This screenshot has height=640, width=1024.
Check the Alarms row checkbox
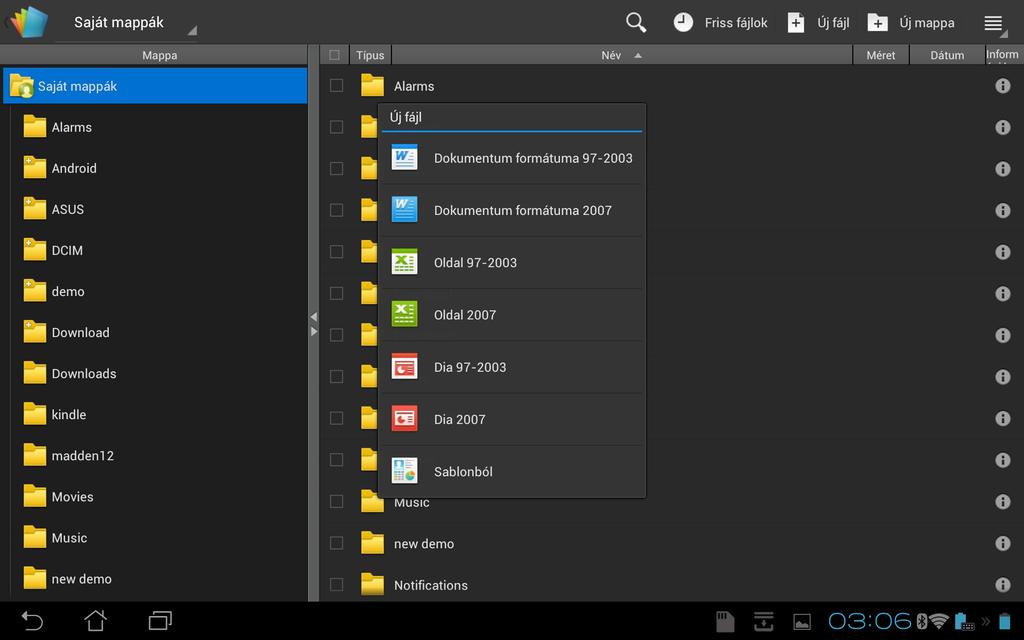point(336,86)
